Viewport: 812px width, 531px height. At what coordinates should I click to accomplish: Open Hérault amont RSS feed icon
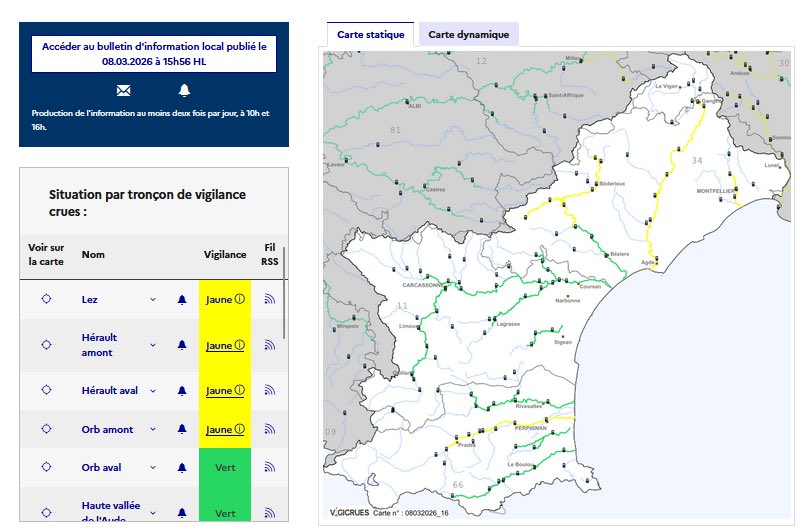269,345
